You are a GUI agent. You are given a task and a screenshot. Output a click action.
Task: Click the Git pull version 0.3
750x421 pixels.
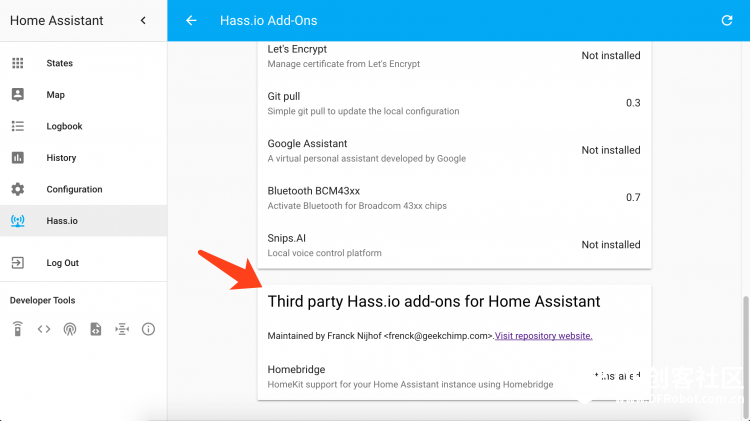[x=633, y=103]
